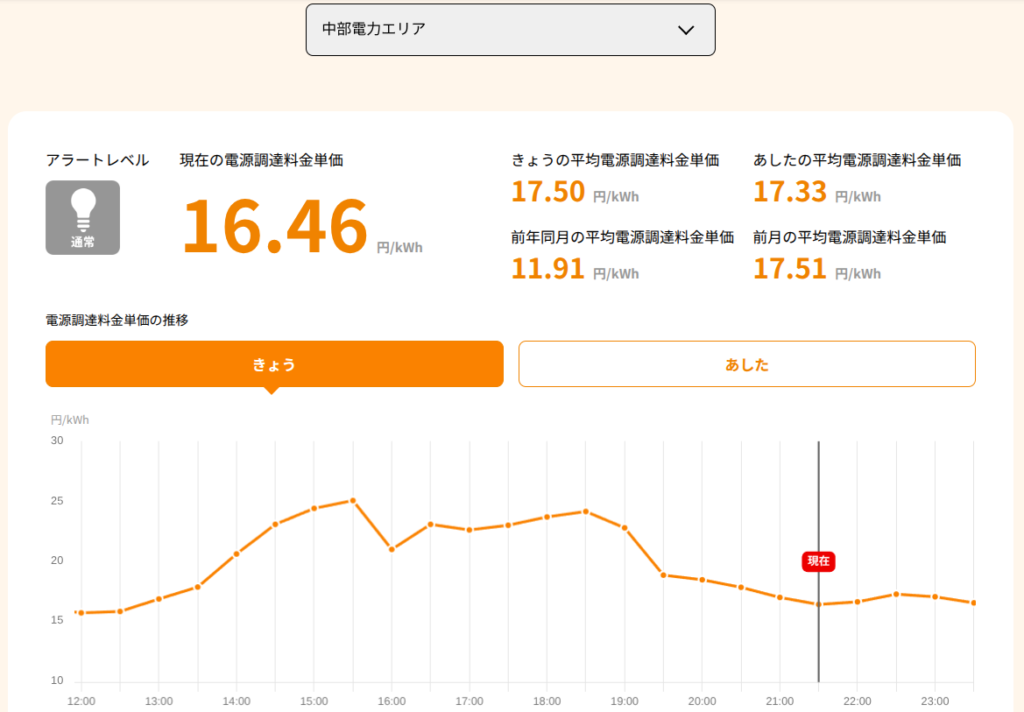This screenshot has height=712, width=1024.
Task: Click the chart data point at 16:00
Action: click(392, 549)
